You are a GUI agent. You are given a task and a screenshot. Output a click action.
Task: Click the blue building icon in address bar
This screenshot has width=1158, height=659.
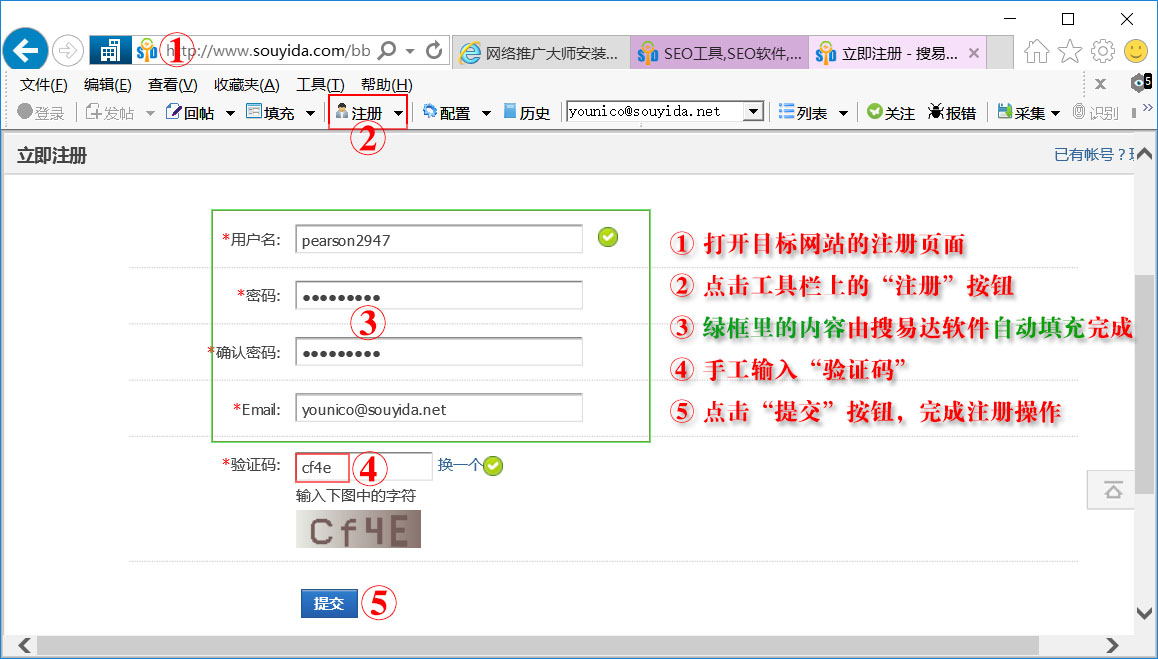(x=110, y=50)
